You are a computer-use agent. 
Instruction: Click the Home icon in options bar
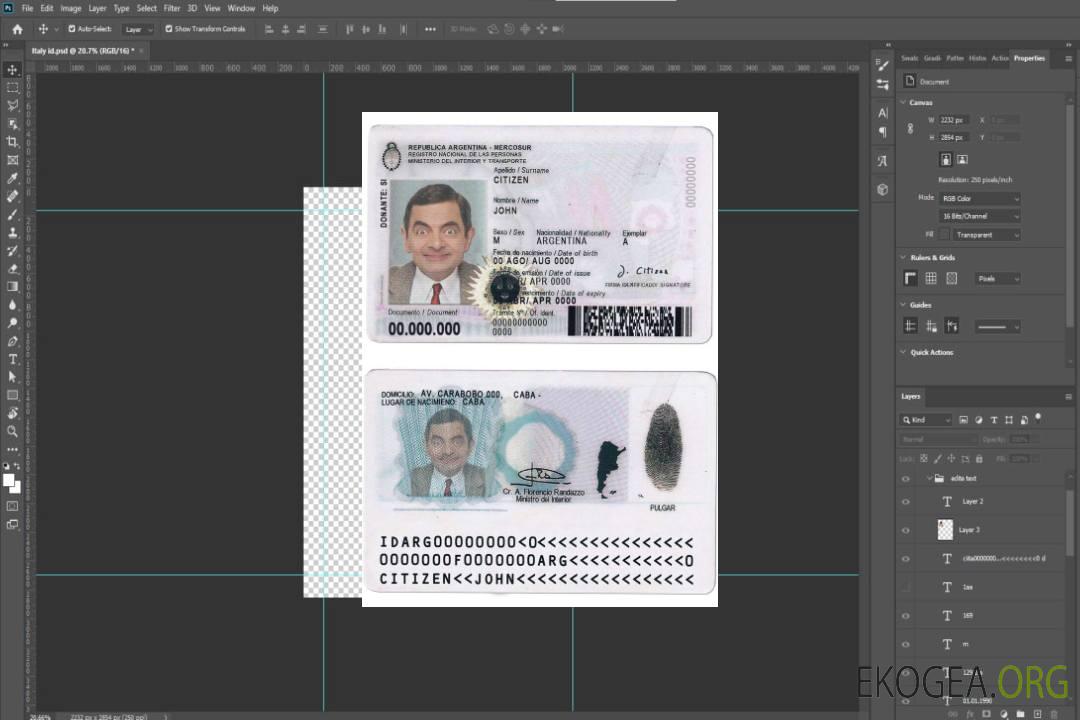point(17,29)
